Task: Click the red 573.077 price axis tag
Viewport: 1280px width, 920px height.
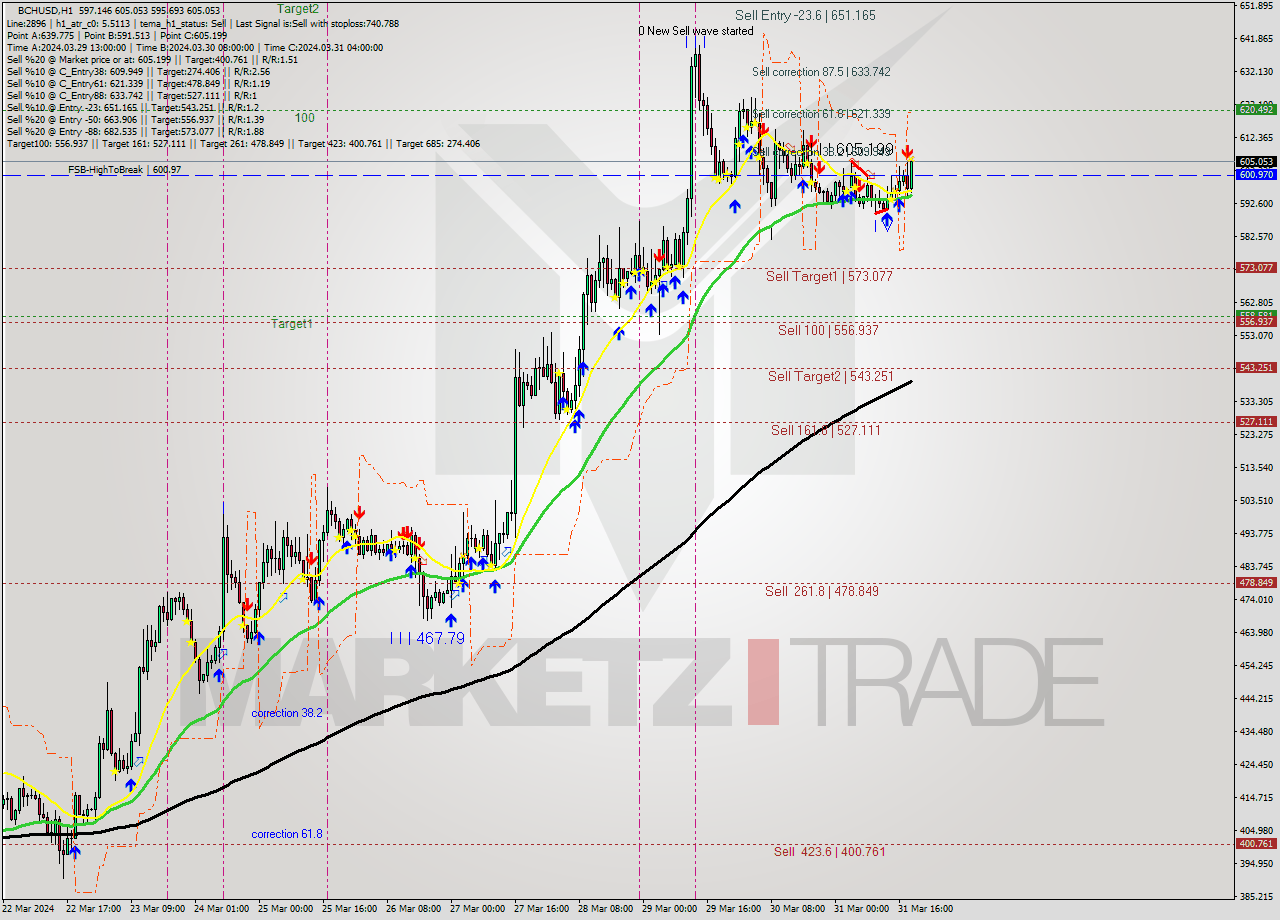Action: click(1256, 268)
